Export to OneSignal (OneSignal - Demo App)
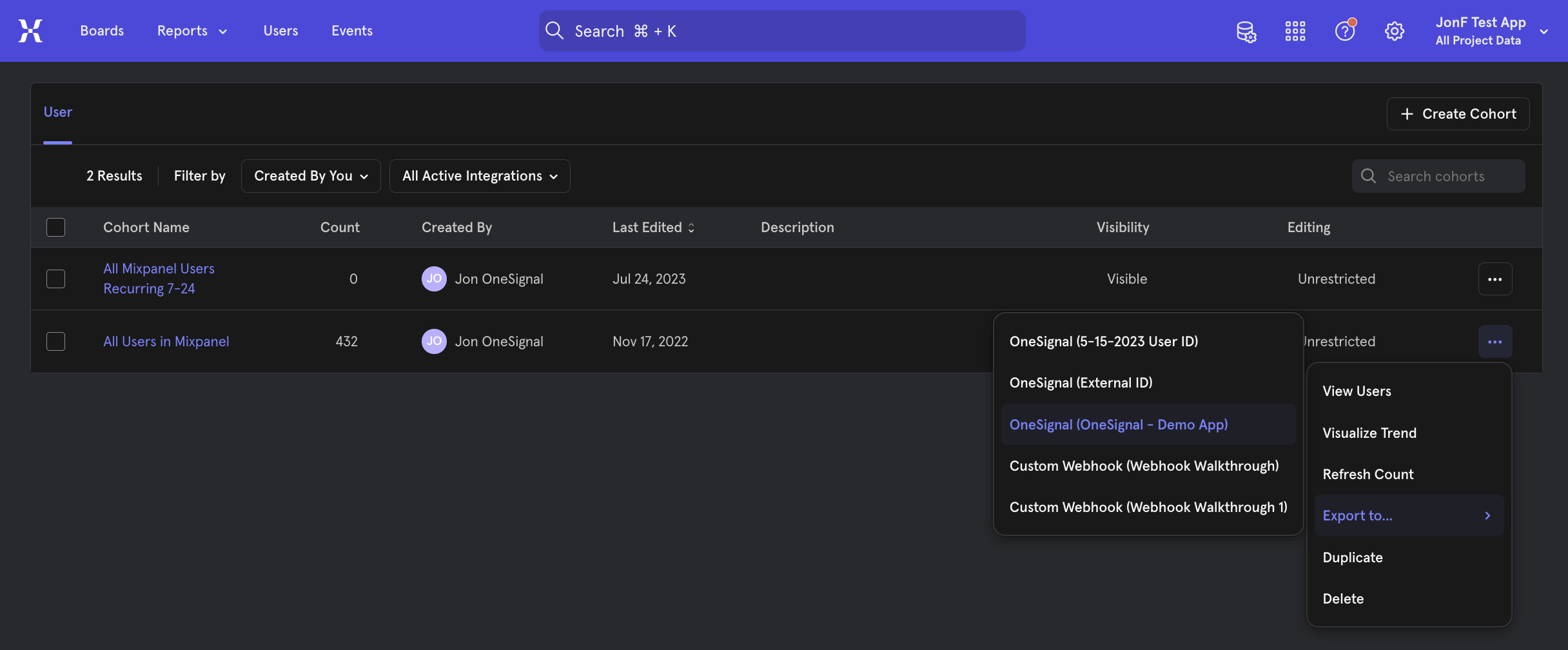 pyautogui.click(x=1148, y=424)
